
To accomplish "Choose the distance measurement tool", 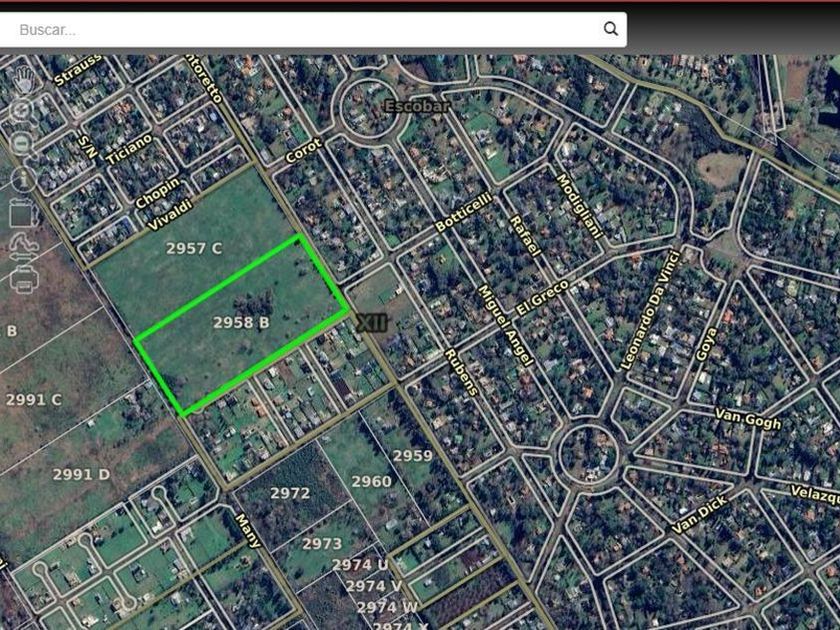I will 24,247.
